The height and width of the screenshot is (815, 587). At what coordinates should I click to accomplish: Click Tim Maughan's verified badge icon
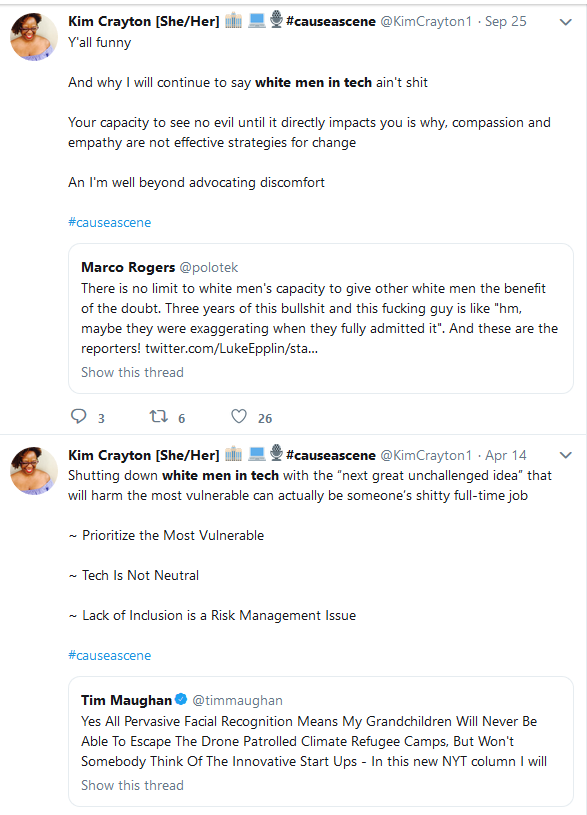click(181, 699)
